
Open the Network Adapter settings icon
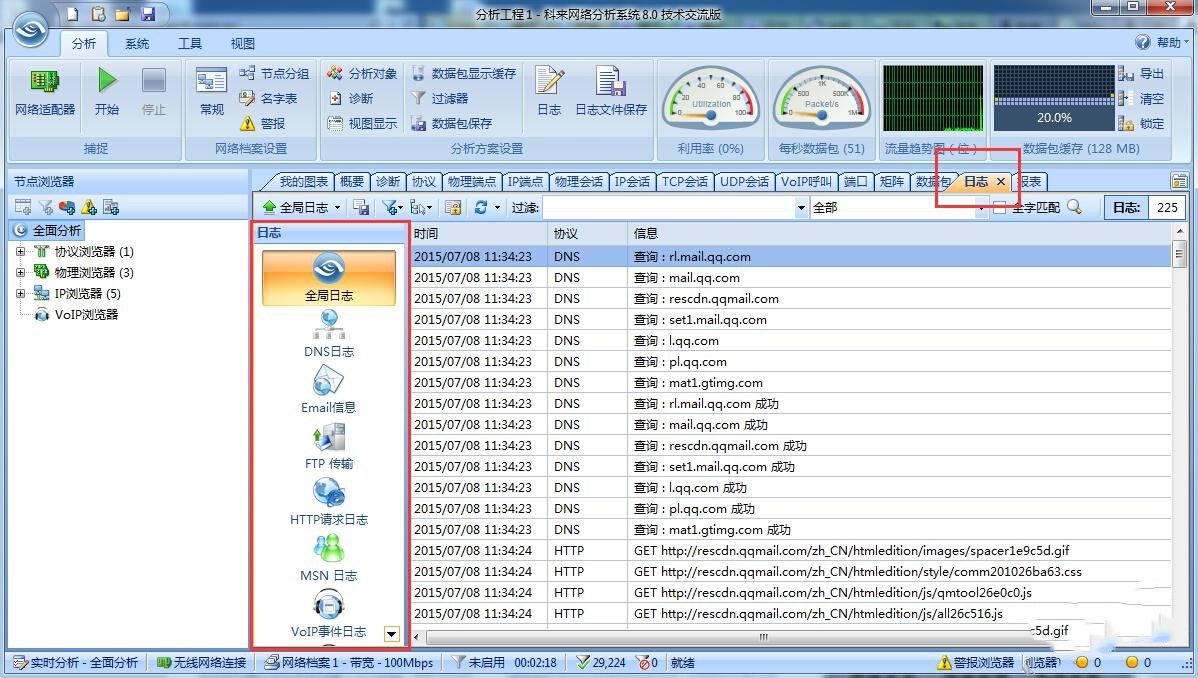(x=44, y=82)
